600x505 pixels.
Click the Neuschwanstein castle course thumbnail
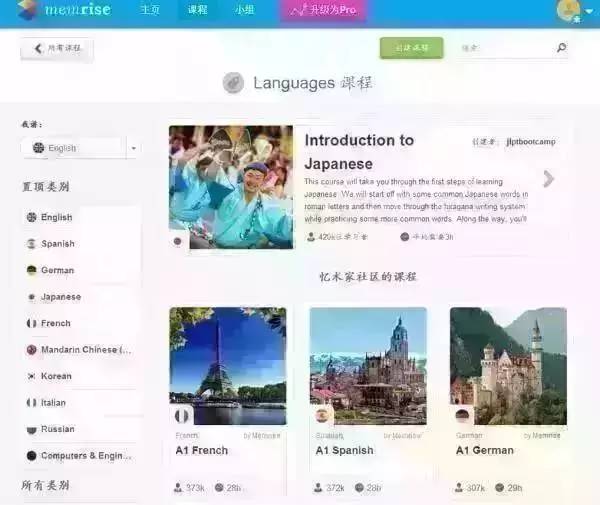coord(509,366)
